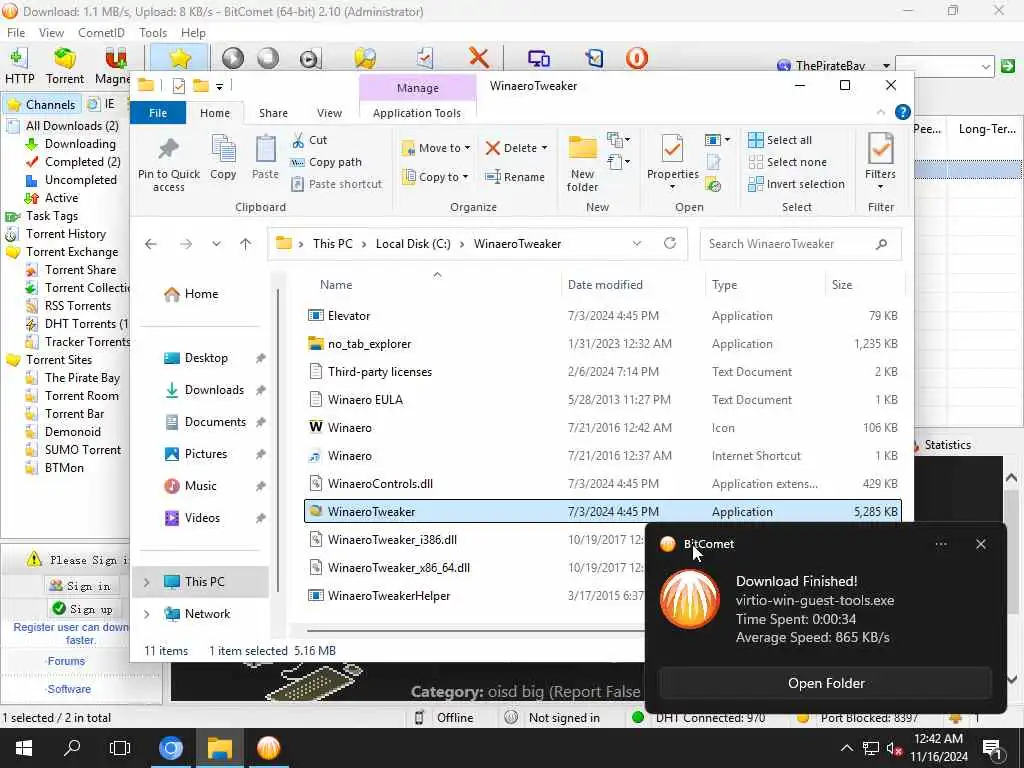Switch to the Share ribbon tab
Viewport: 1024px width, 768px height.
pyautogui.click(x=273, y=113)
